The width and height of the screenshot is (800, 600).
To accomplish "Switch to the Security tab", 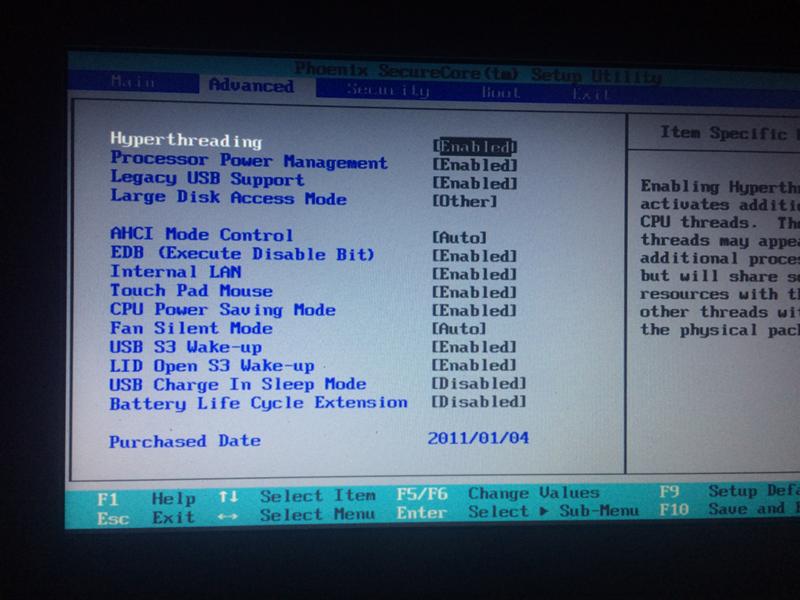I will (x=388, y=90).
